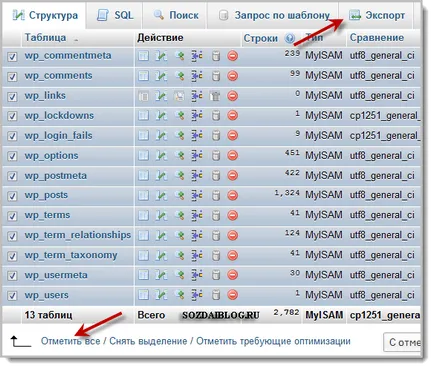Click the '13 таблиц' summary text
Viewport: 434px width, 369px height.
(48, 315)
